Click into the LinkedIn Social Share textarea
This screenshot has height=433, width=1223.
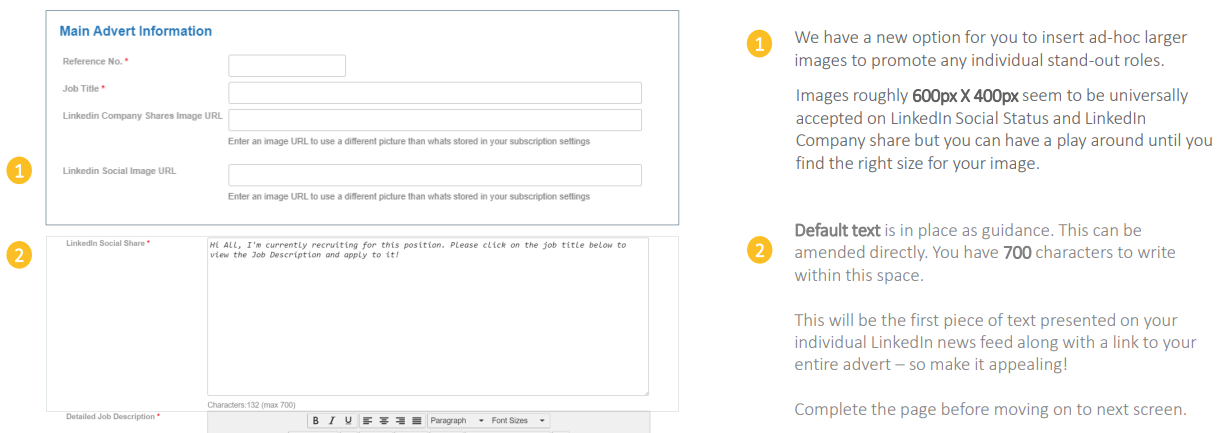click(x=428, y=317)
